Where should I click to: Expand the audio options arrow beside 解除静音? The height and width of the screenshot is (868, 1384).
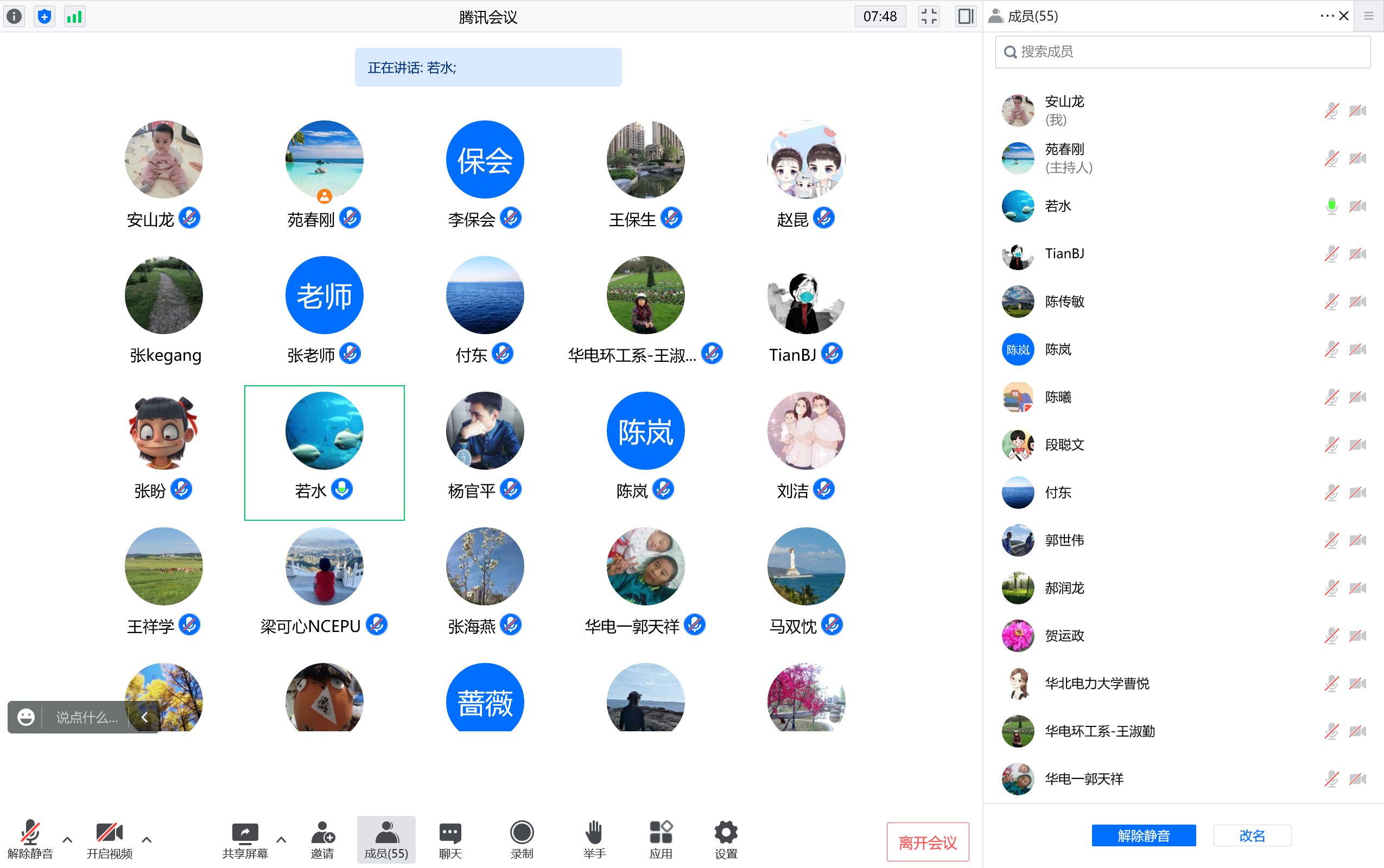[x=67, y=839]
